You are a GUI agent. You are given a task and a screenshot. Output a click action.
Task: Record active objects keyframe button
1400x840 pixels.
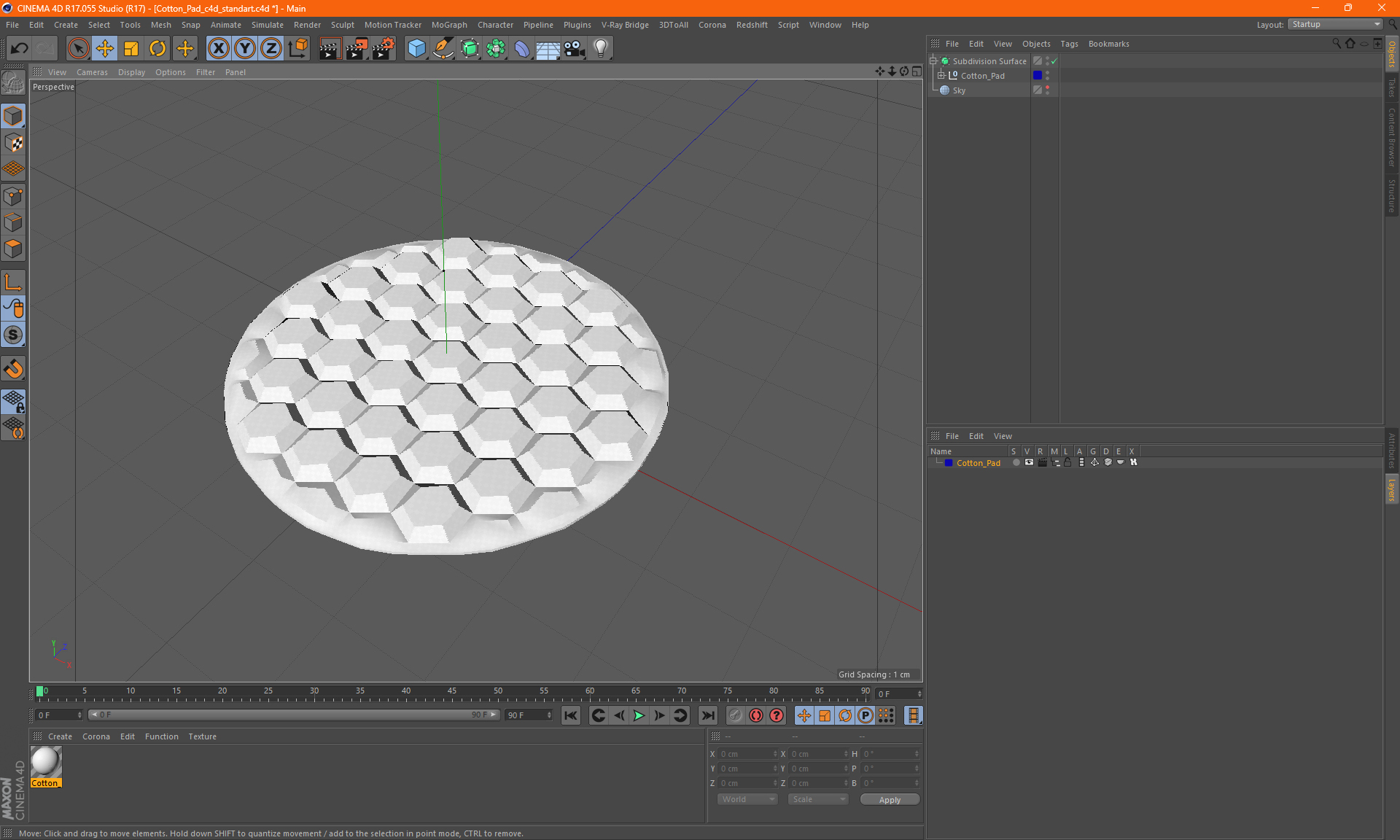[x=736, y=715]
